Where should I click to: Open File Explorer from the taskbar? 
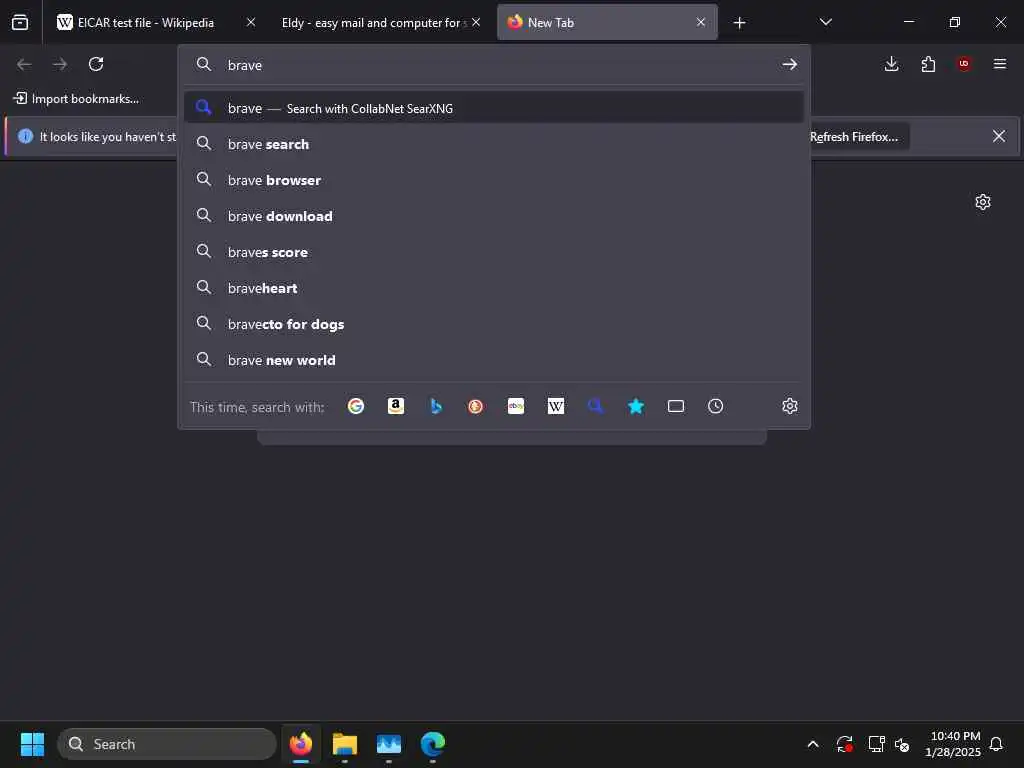[345, 744]
